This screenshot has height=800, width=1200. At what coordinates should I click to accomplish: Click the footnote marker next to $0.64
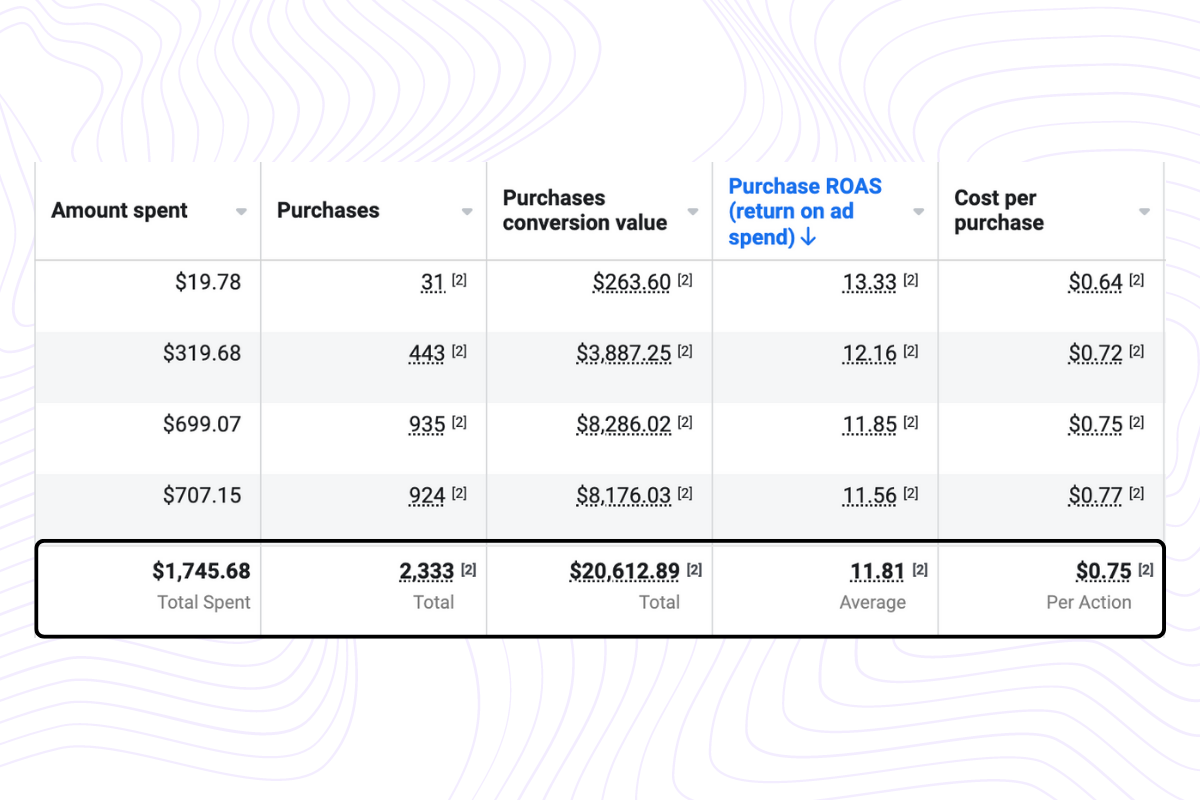coord(1137,281)
